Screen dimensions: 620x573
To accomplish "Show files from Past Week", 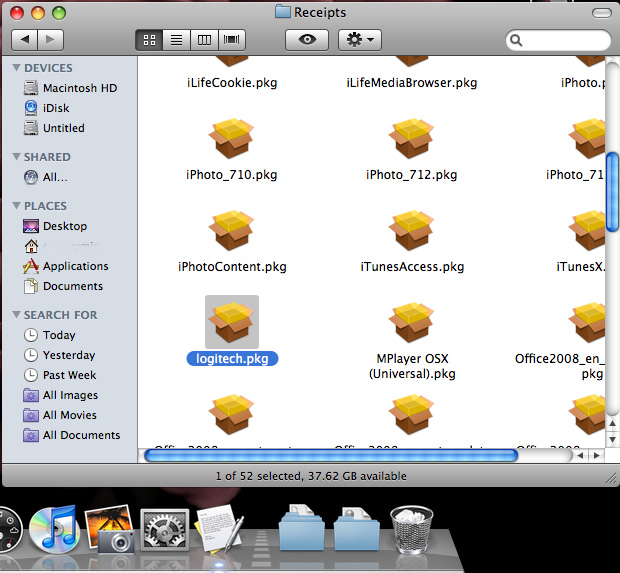I will coord(60,375).
